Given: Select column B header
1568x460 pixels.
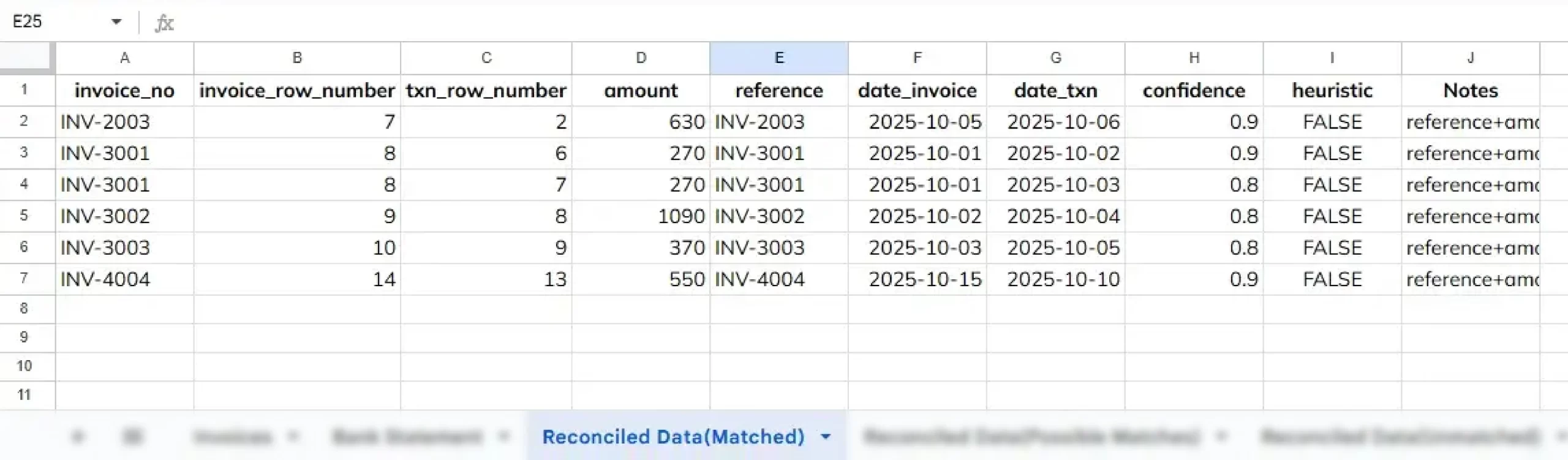Looking at the screenshot, I should click(x=297, y=58).
